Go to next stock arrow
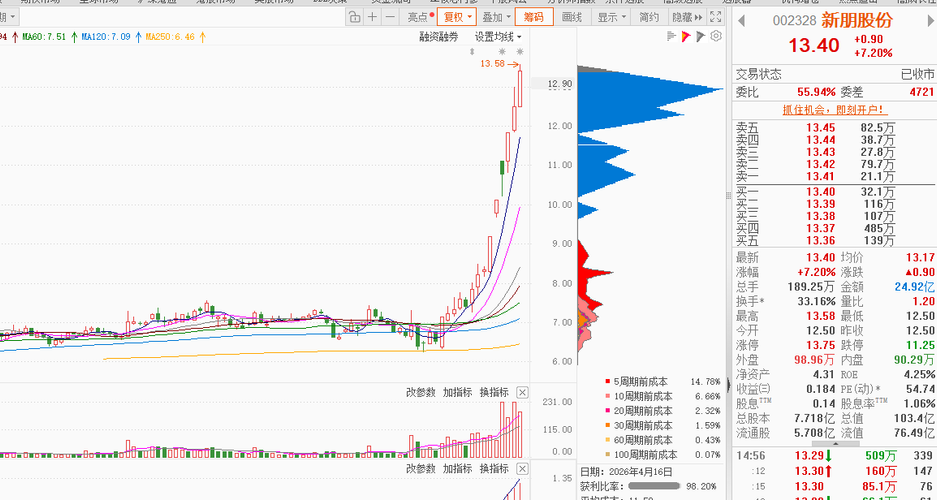The image size is (937, 500). click(928, 21)
